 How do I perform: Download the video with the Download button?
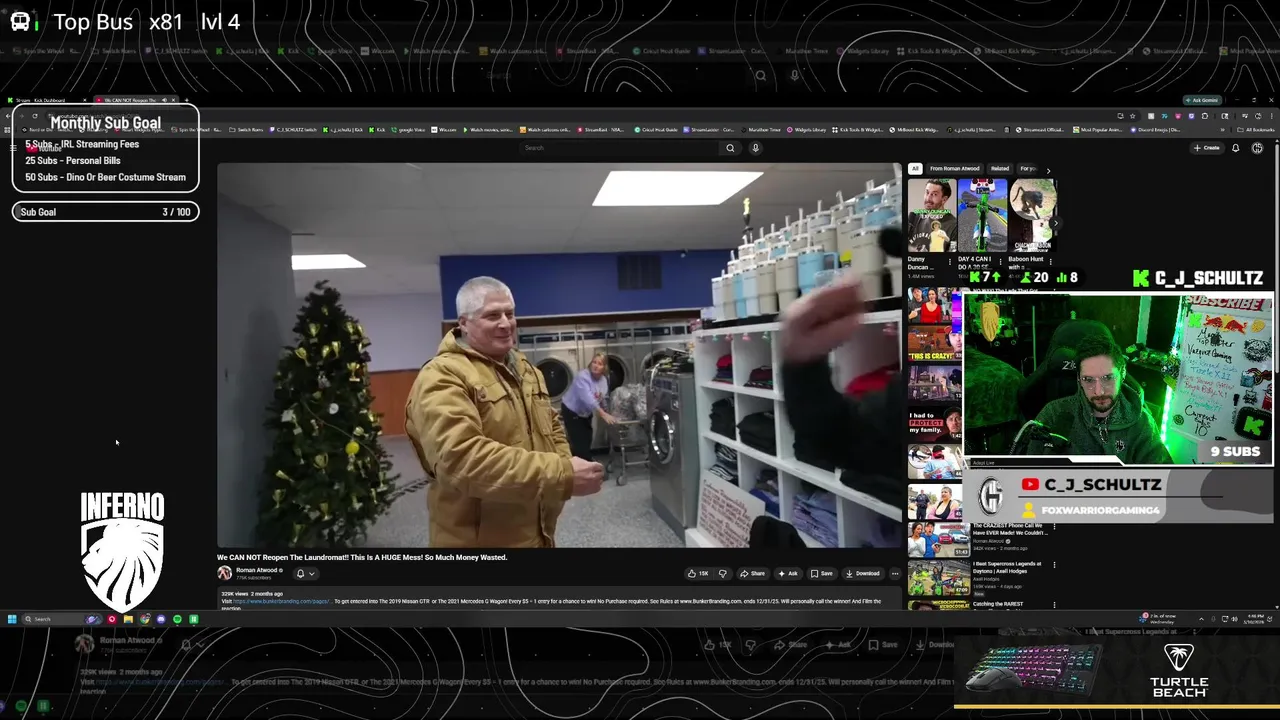pos(863,573)
